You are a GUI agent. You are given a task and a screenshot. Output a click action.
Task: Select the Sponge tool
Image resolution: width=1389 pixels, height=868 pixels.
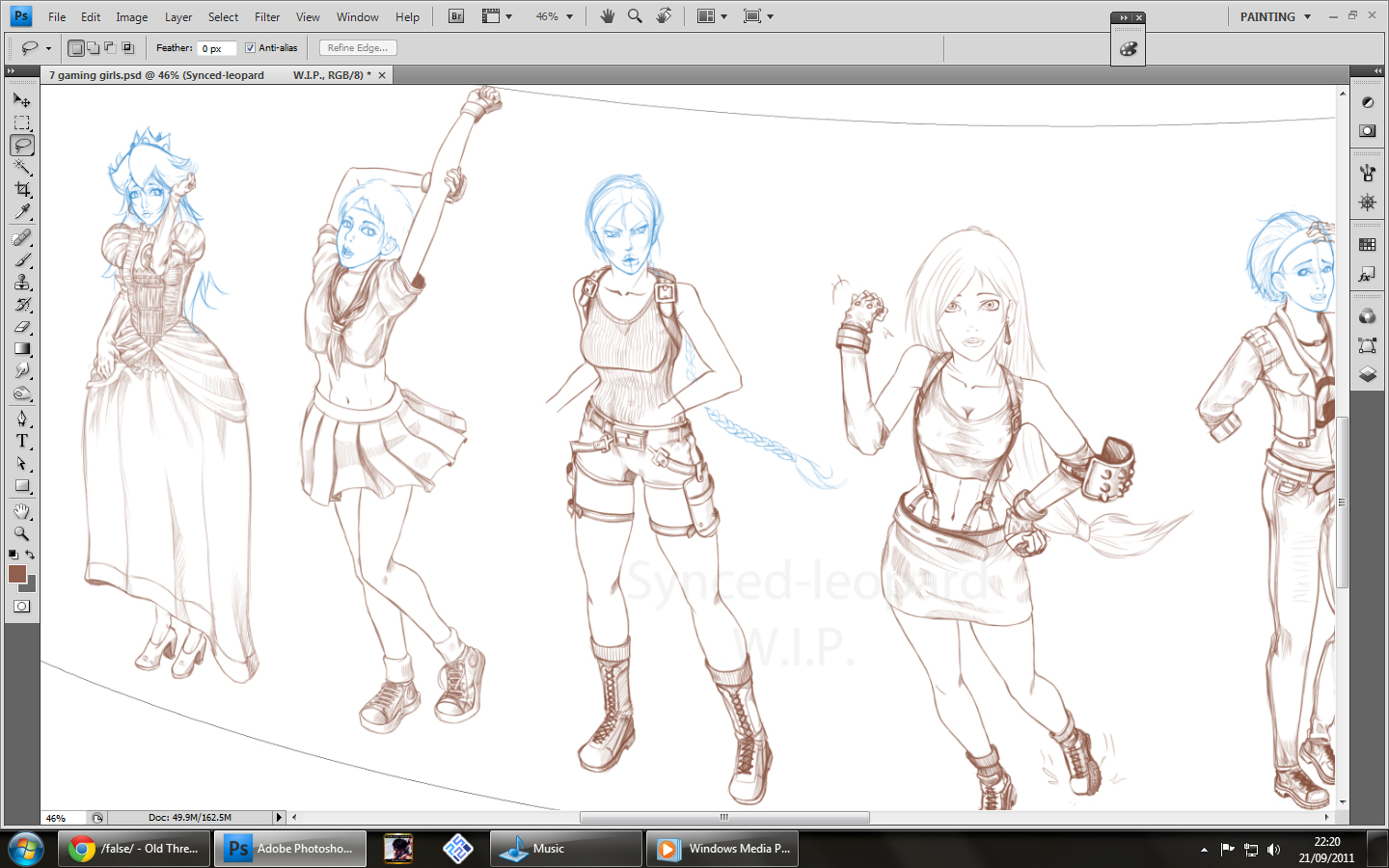[x=21, y=393]
